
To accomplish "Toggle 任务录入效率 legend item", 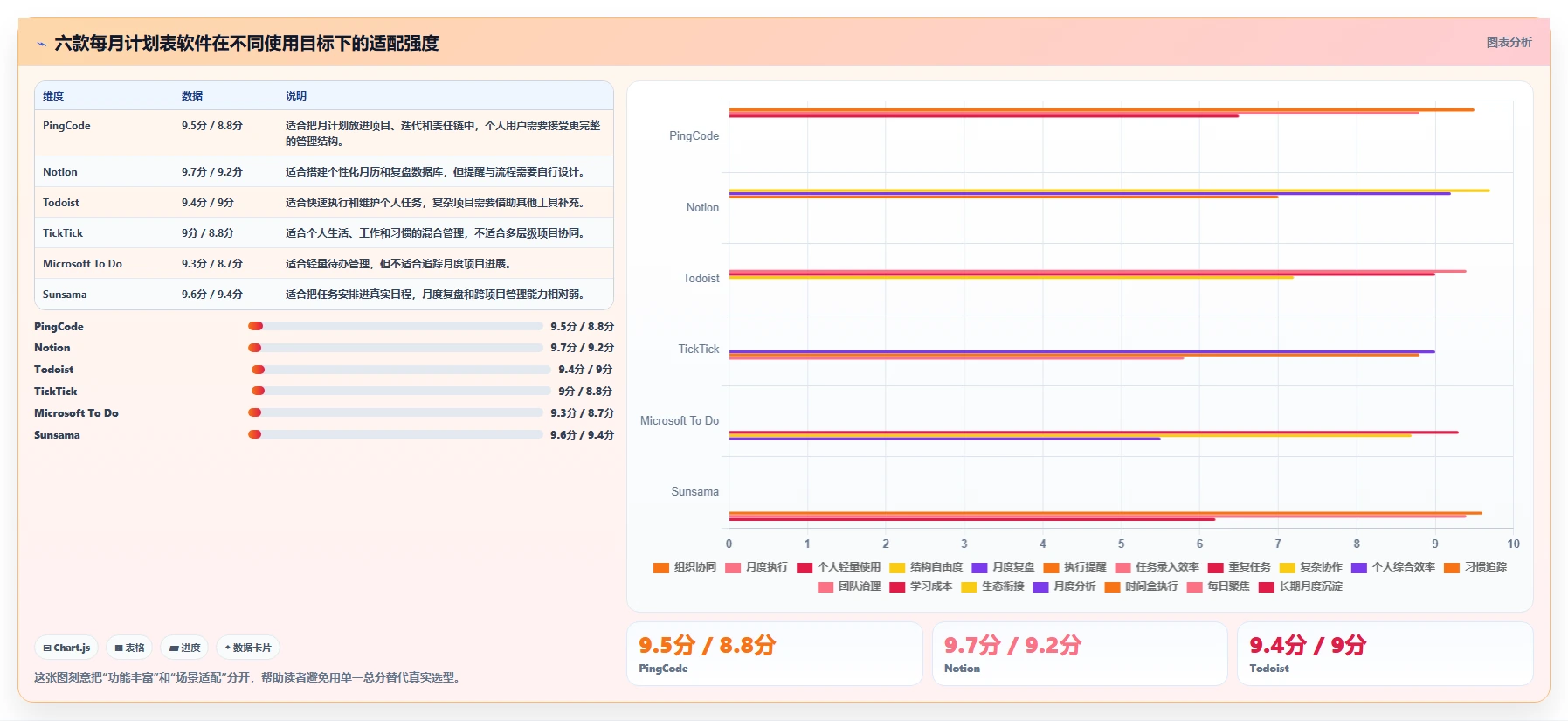I will tap(1157, 567).
